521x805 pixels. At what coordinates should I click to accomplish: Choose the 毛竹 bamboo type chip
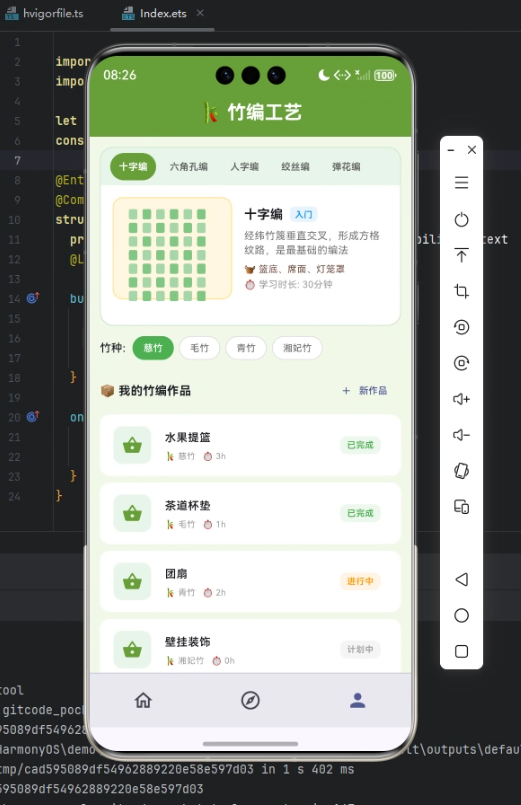(199, 348)
